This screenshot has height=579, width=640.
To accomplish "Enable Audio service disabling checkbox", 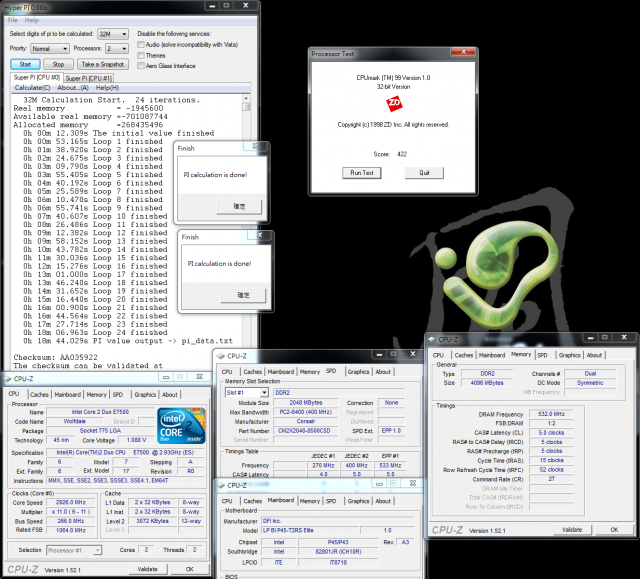I will [141, 44].
